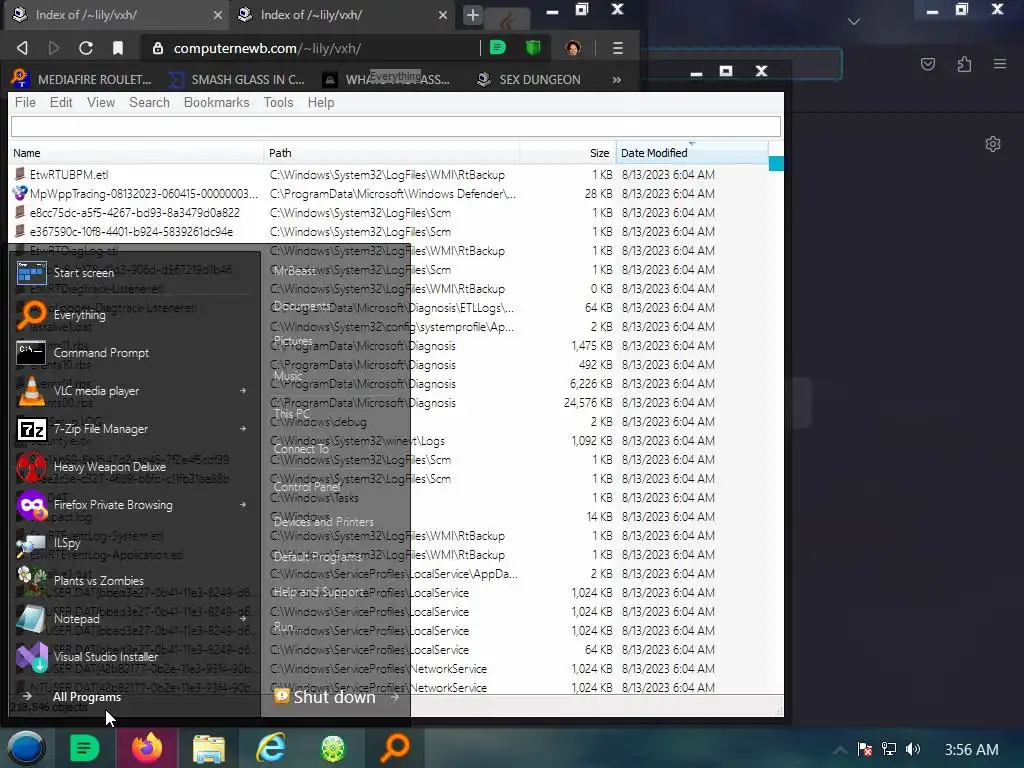Screen dimensions: 1024x768
Task: Bookmark the current page
Action: pos(118,48)
